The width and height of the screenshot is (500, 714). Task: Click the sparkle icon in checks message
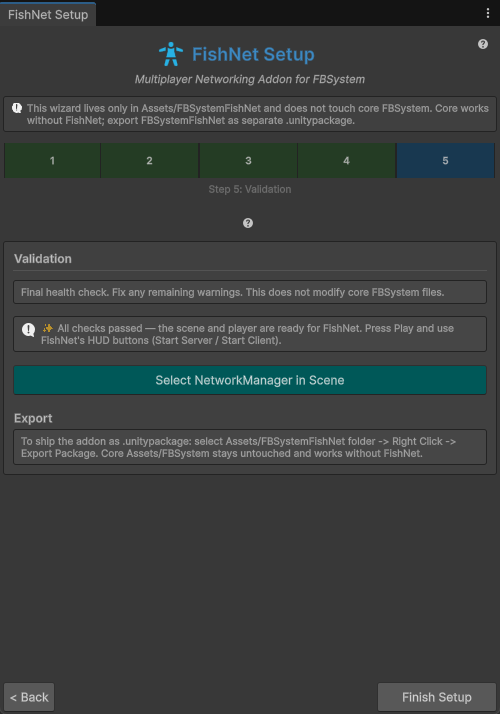click(x=47, y=328)
